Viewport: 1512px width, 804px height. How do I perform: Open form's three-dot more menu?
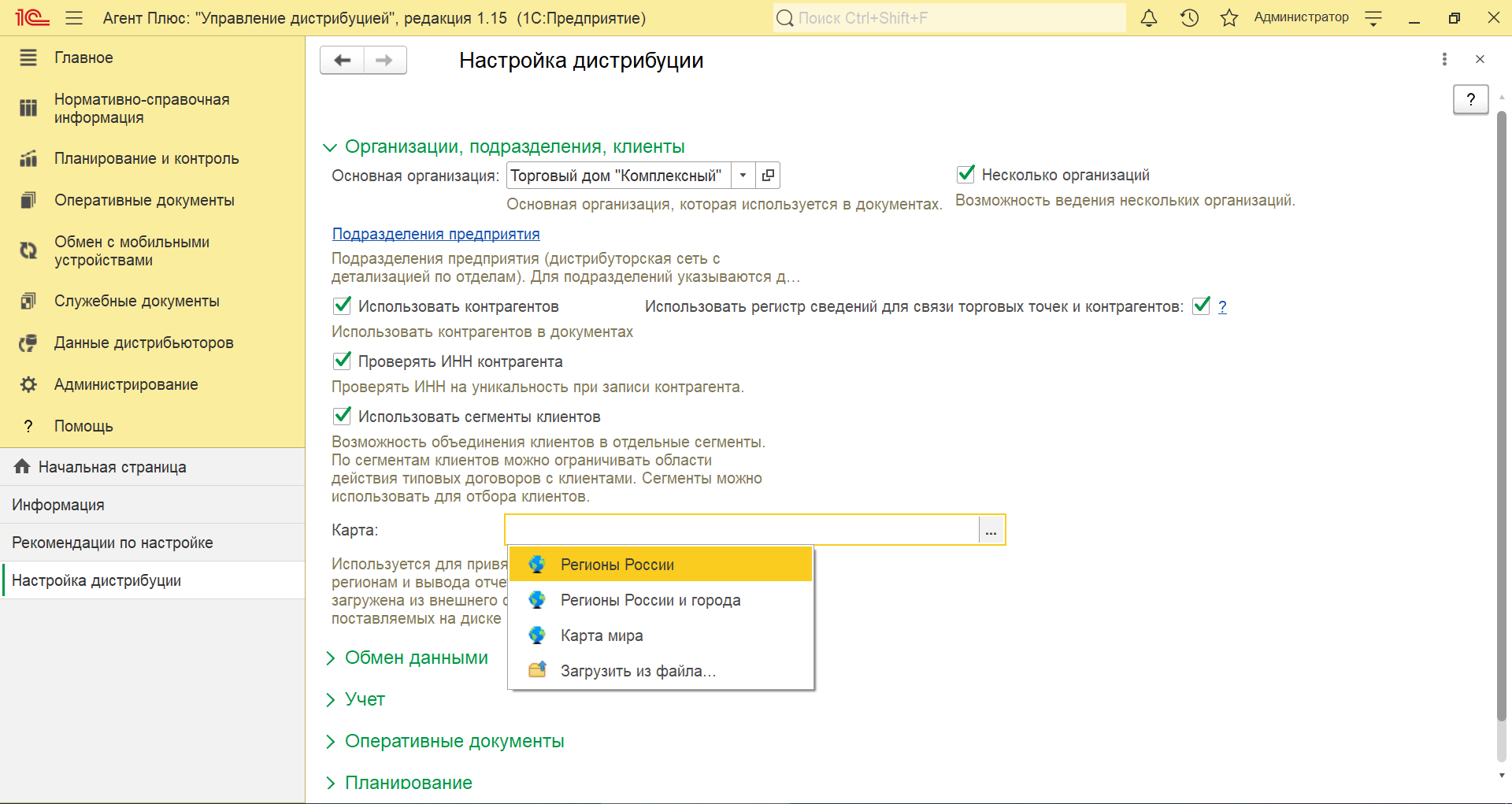[1444, 59]
